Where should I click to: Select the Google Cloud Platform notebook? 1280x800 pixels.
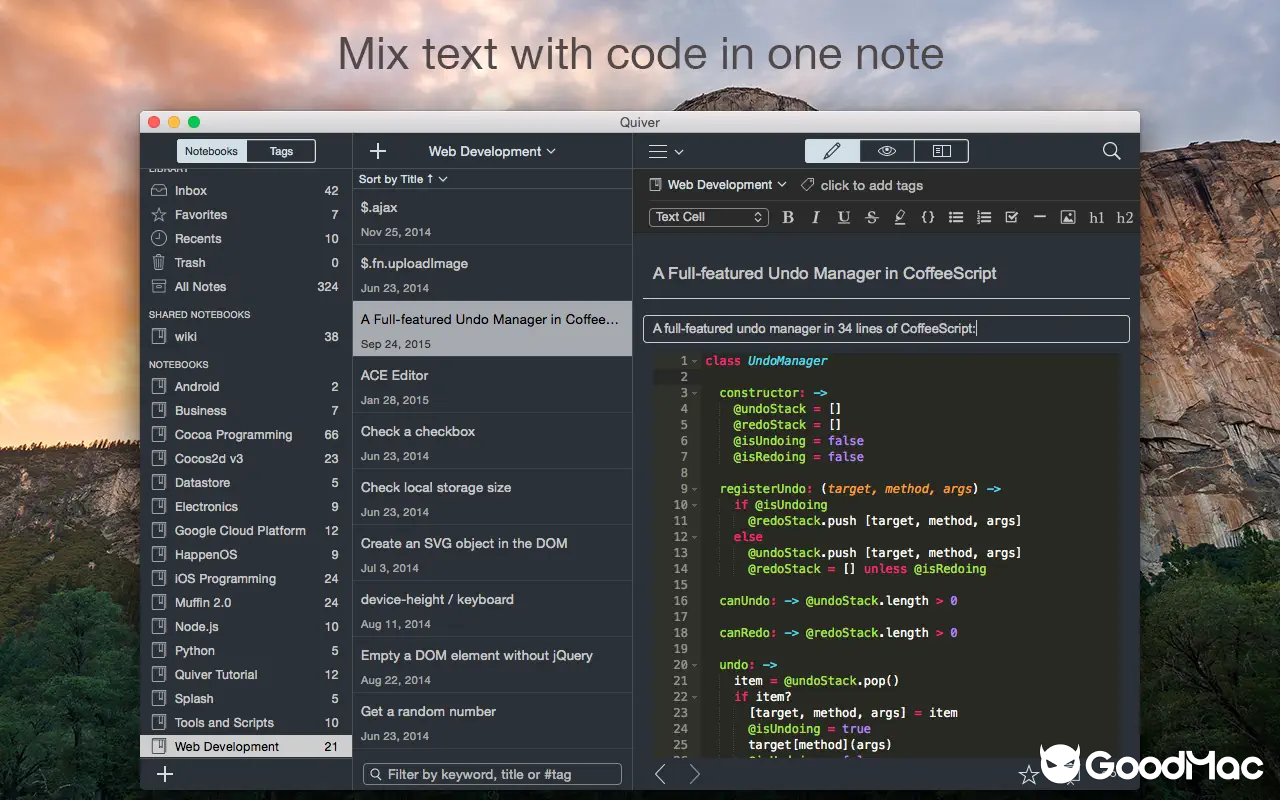tap(246, 530)
